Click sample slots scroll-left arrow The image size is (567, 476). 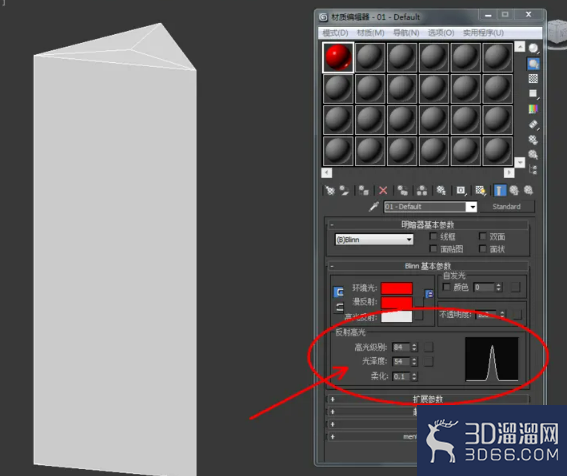pyautogui.click(x=327, y=173)
